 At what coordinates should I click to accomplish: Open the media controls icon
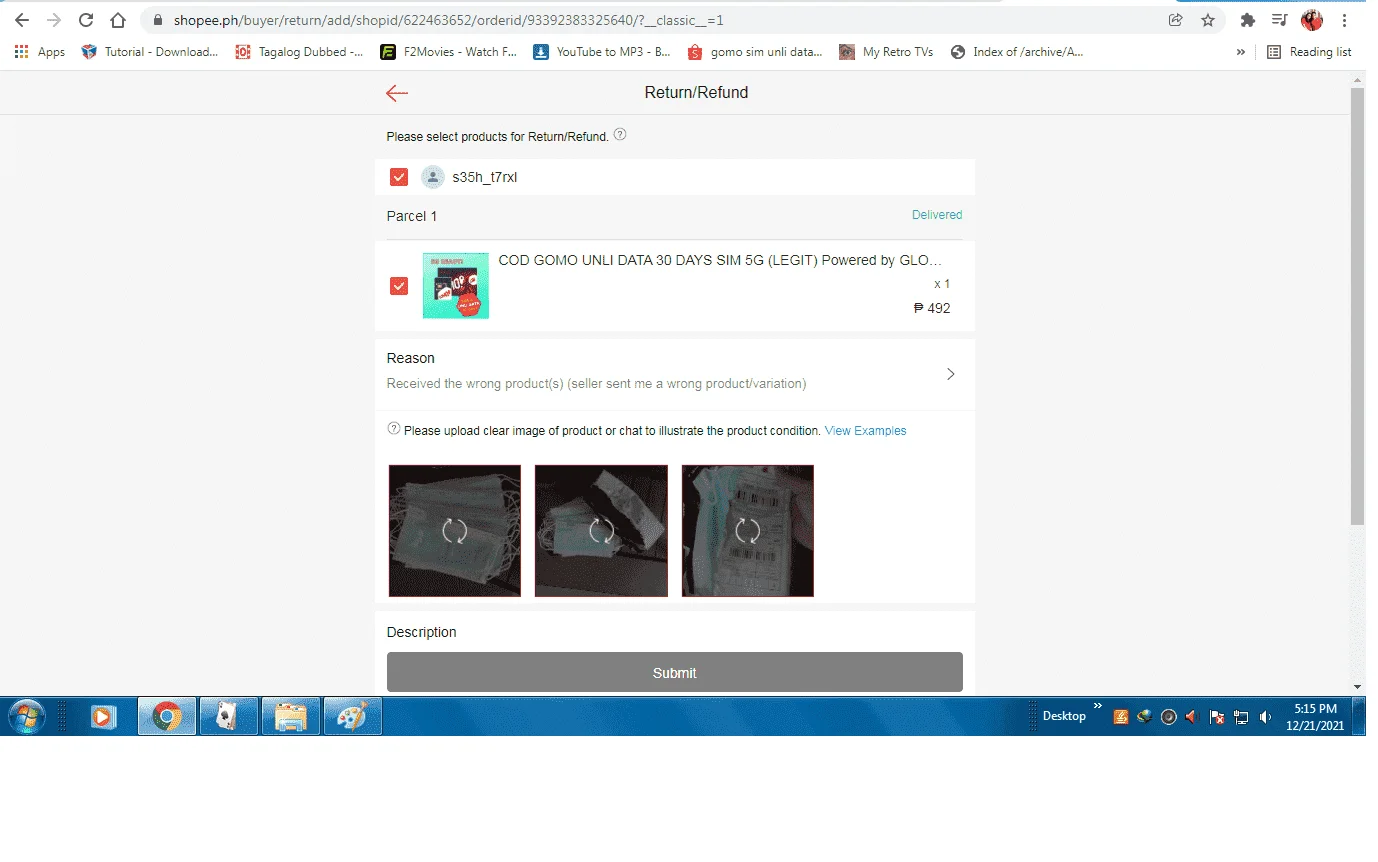[1279, 20]
